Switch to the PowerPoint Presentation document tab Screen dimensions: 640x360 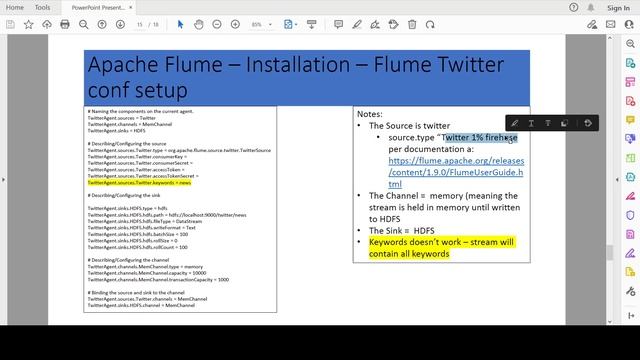[98, 7]
